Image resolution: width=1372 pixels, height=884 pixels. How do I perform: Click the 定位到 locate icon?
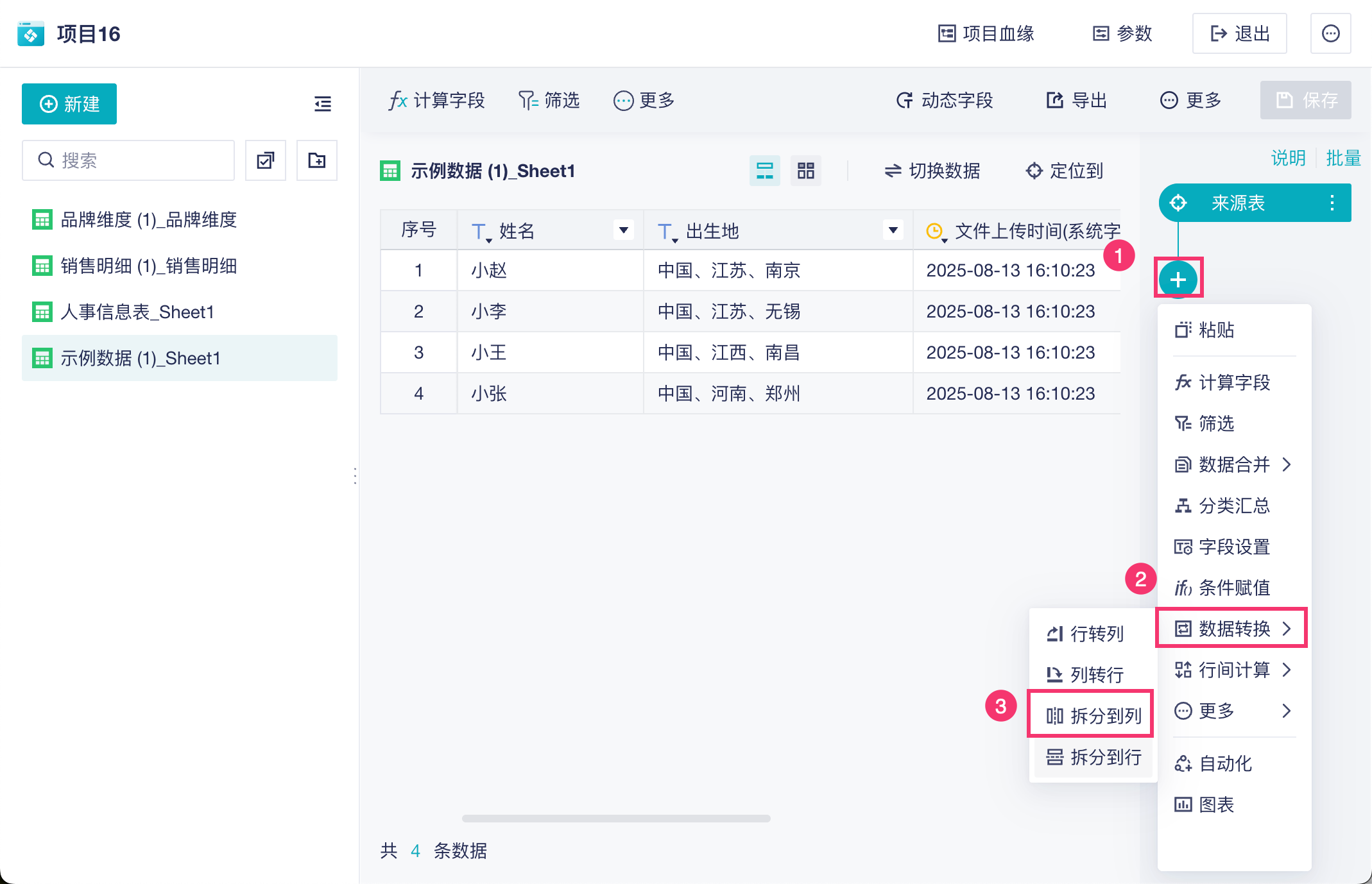click(x=1034, y=171)
